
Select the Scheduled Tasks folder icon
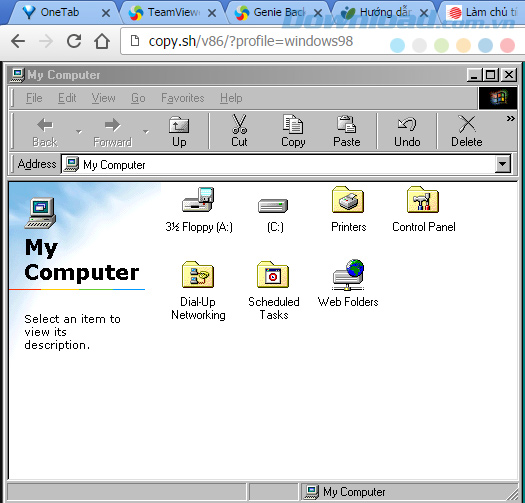pyautogui.click(x=273, y=275)
